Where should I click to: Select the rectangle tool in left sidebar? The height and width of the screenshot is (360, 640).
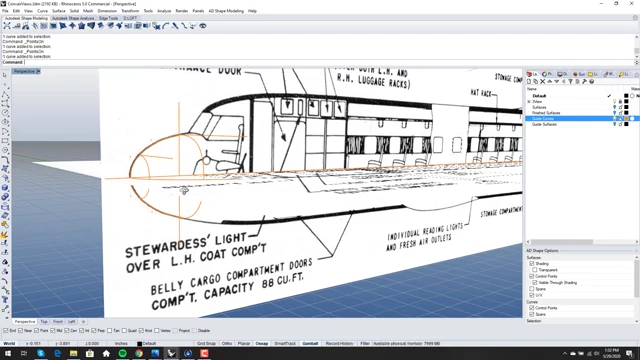[x=5, y=141]
